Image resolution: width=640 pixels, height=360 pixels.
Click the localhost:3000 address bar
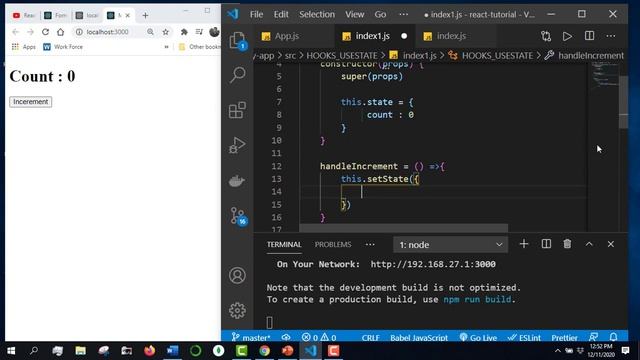[x=108, y=32]
